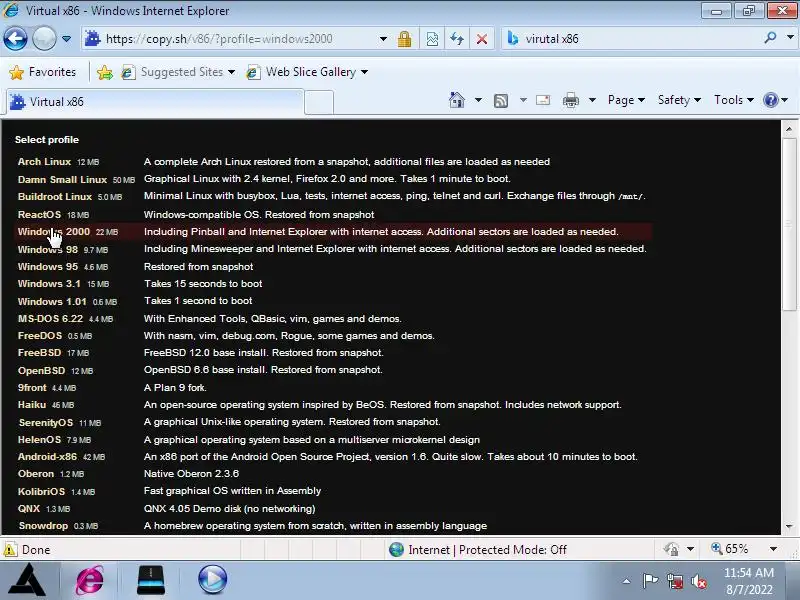Launch the Arch Linux profile
Screen dimensions: 800x600
[x=44, y=162]
